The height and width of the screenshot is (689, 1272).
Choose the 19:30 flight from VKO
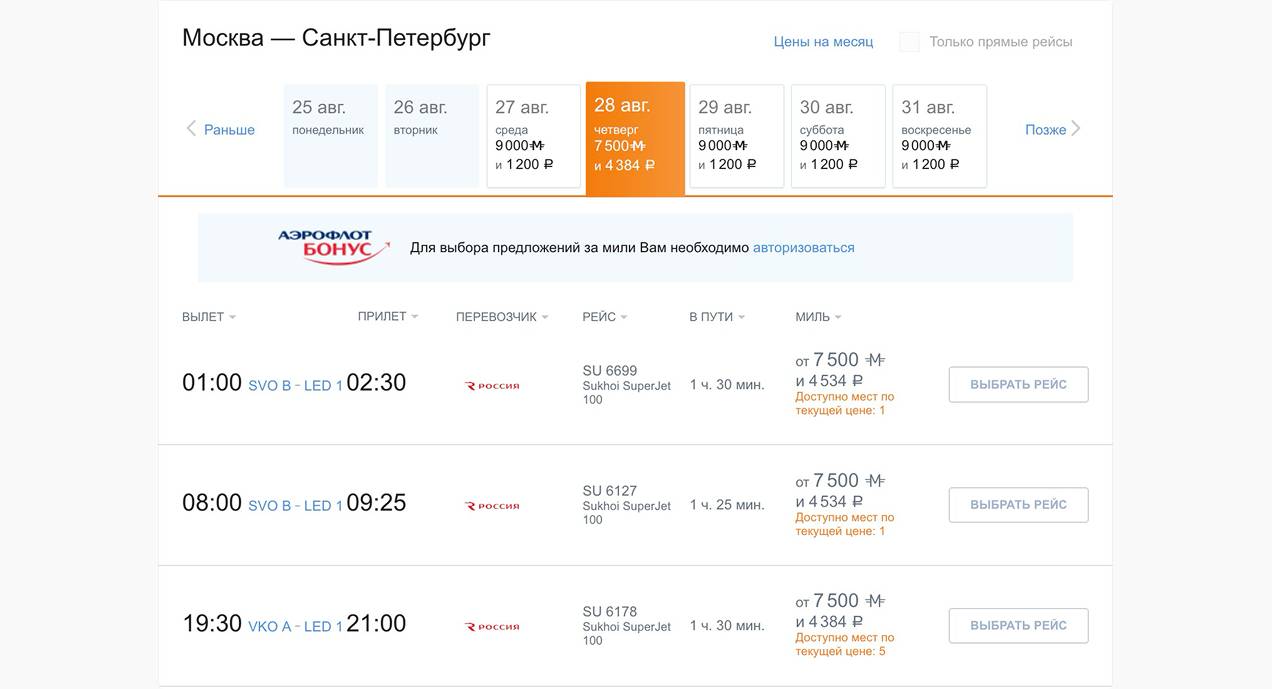[1018, 626]
